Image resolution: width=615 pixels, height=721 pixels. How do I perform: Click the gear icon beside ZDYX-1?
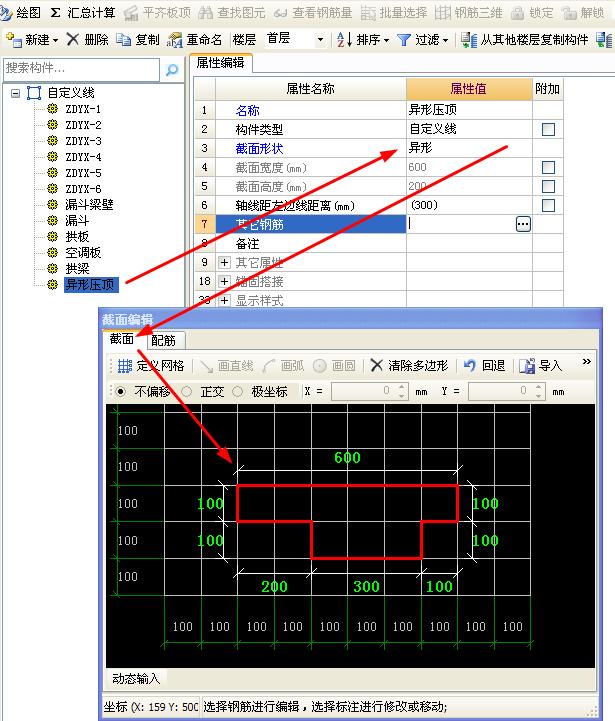click(53, 109)
